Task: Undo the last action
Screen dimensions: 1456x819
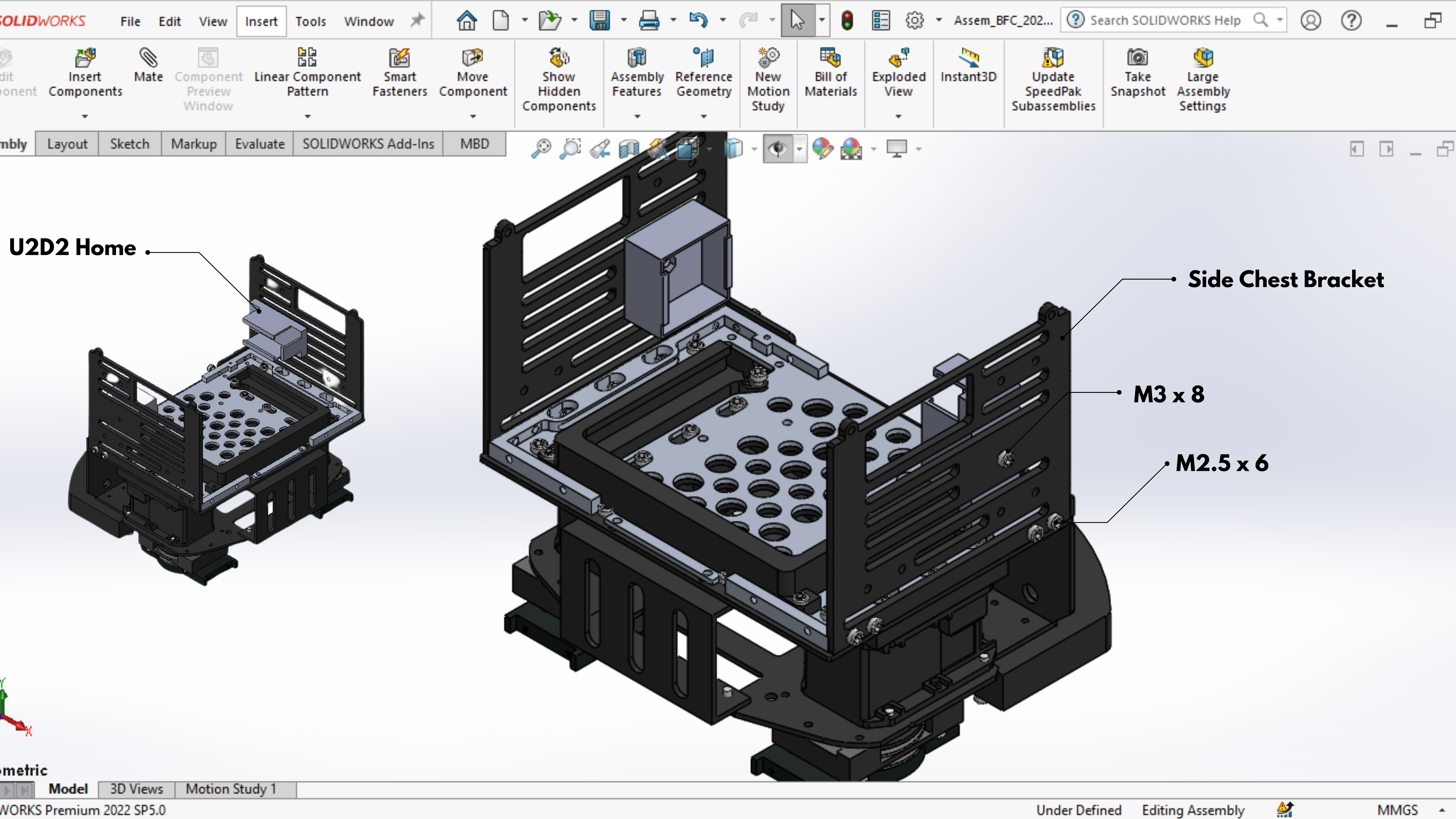Action: tap(698, 21)
